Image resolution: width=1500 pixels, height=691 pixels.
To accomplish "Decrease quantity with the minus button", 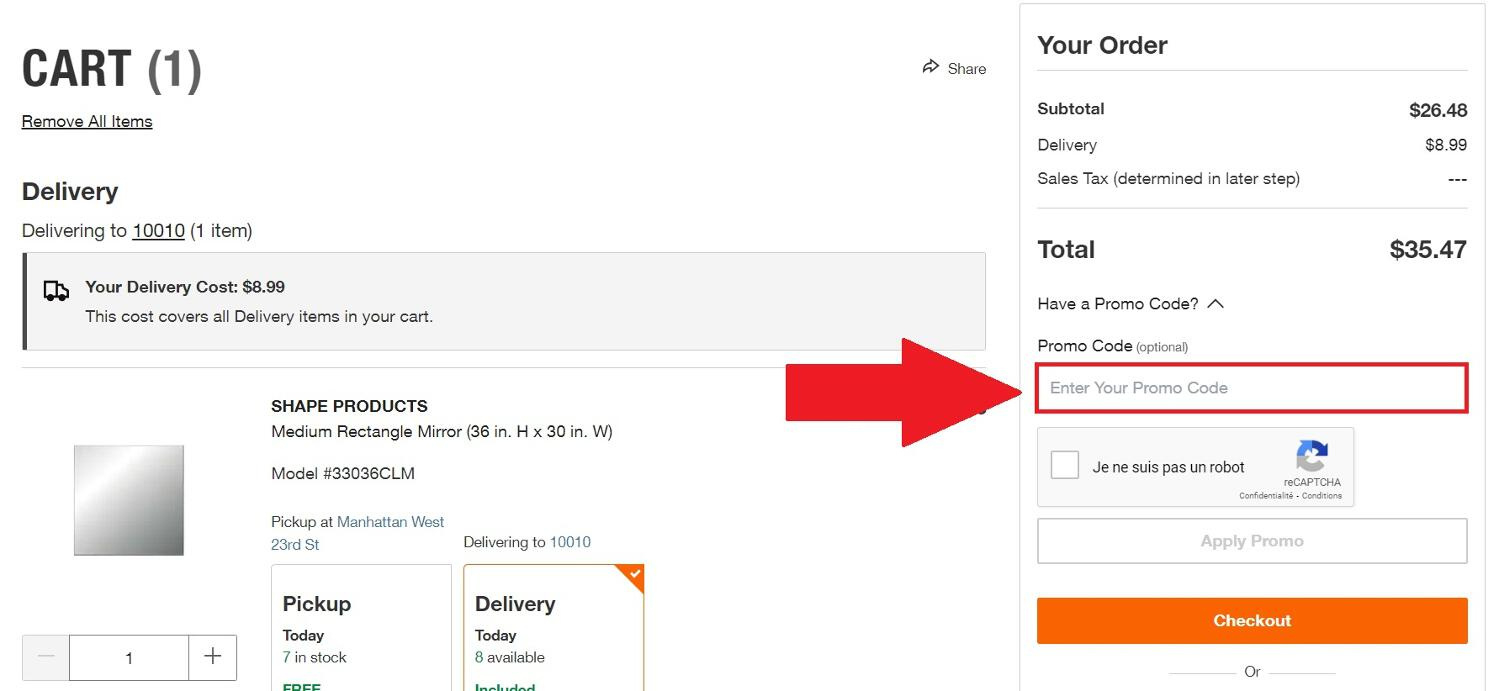I will [46, 657].
